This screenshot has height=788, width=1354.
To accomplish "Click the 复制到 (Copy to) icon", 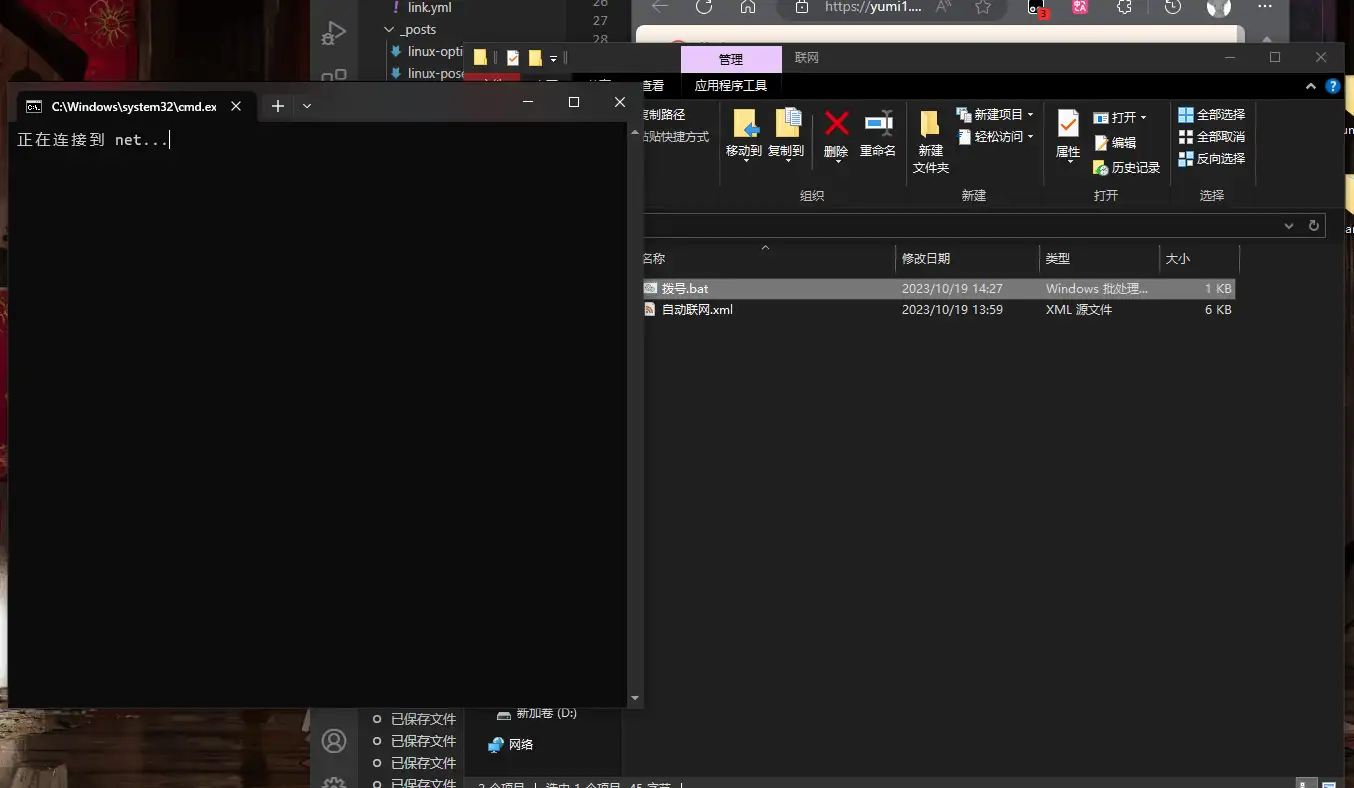I will [x=787, y=125].
